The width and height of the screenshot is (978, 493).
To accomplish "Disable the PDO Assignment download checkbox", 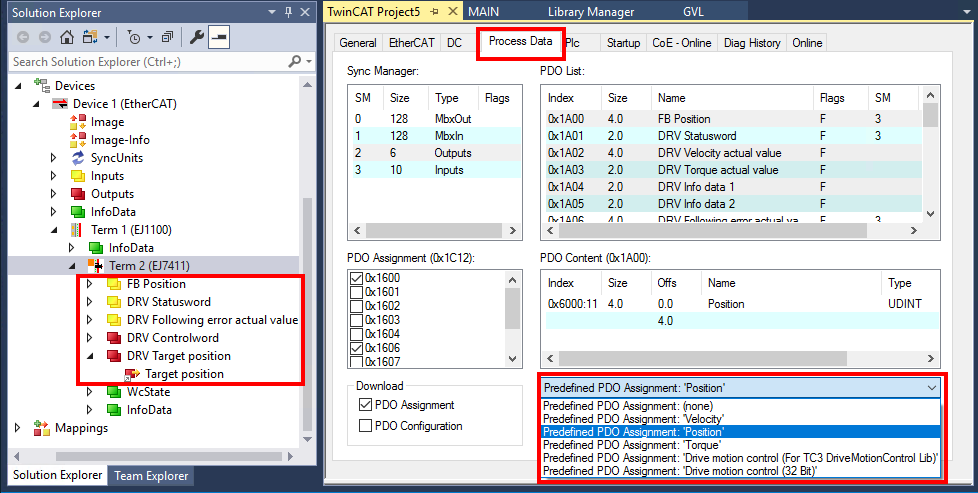I will click(366, 405).
